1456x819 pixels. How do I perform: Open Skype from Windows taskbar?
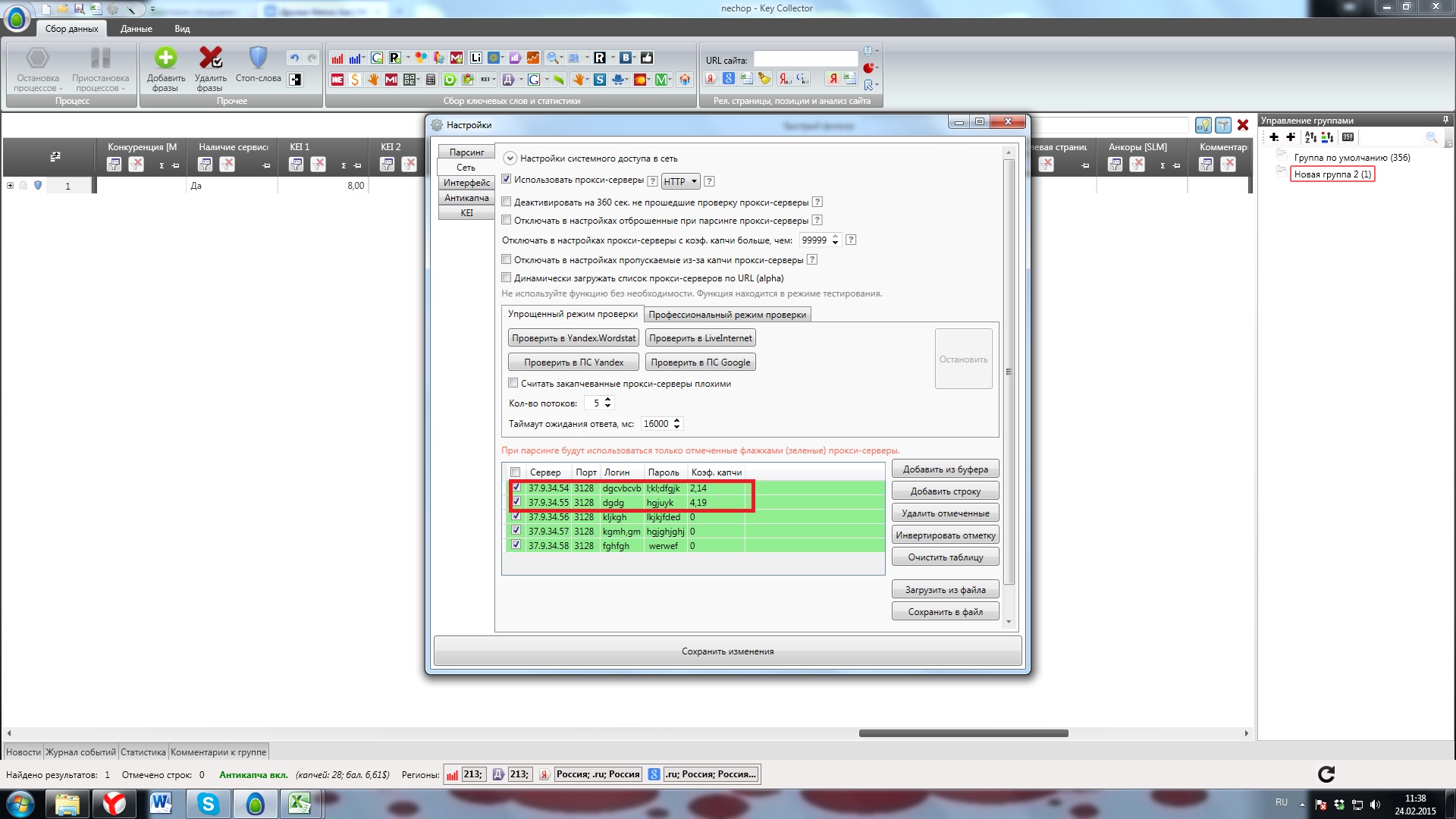[208, 803]
